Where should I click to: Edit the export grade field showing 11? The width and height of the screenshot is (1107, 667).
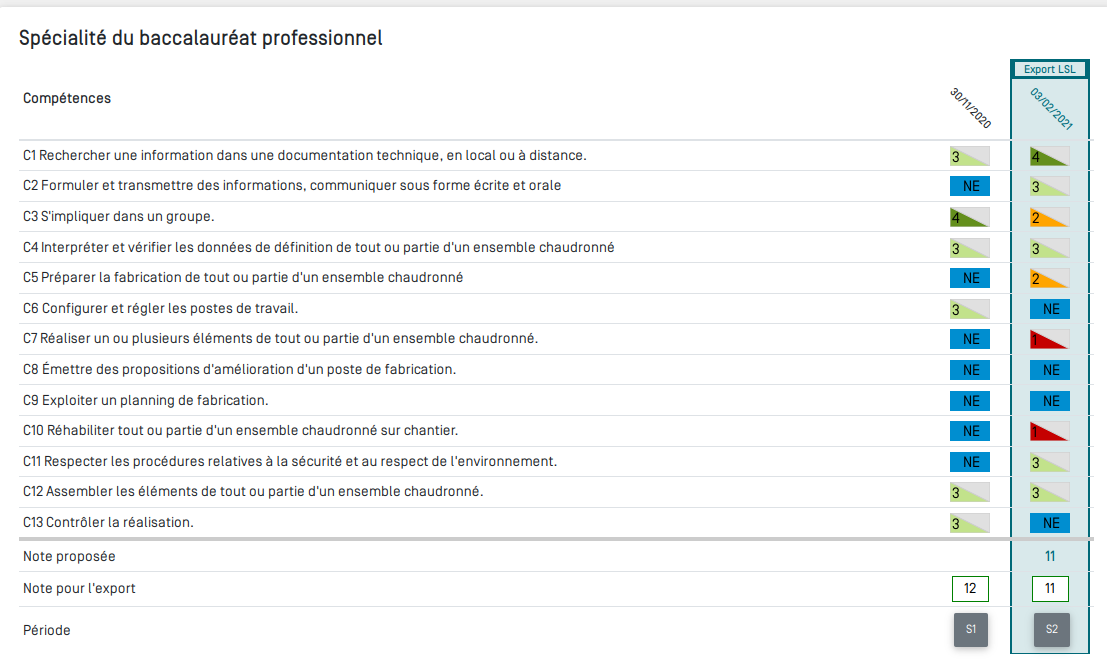[1050, 589]
